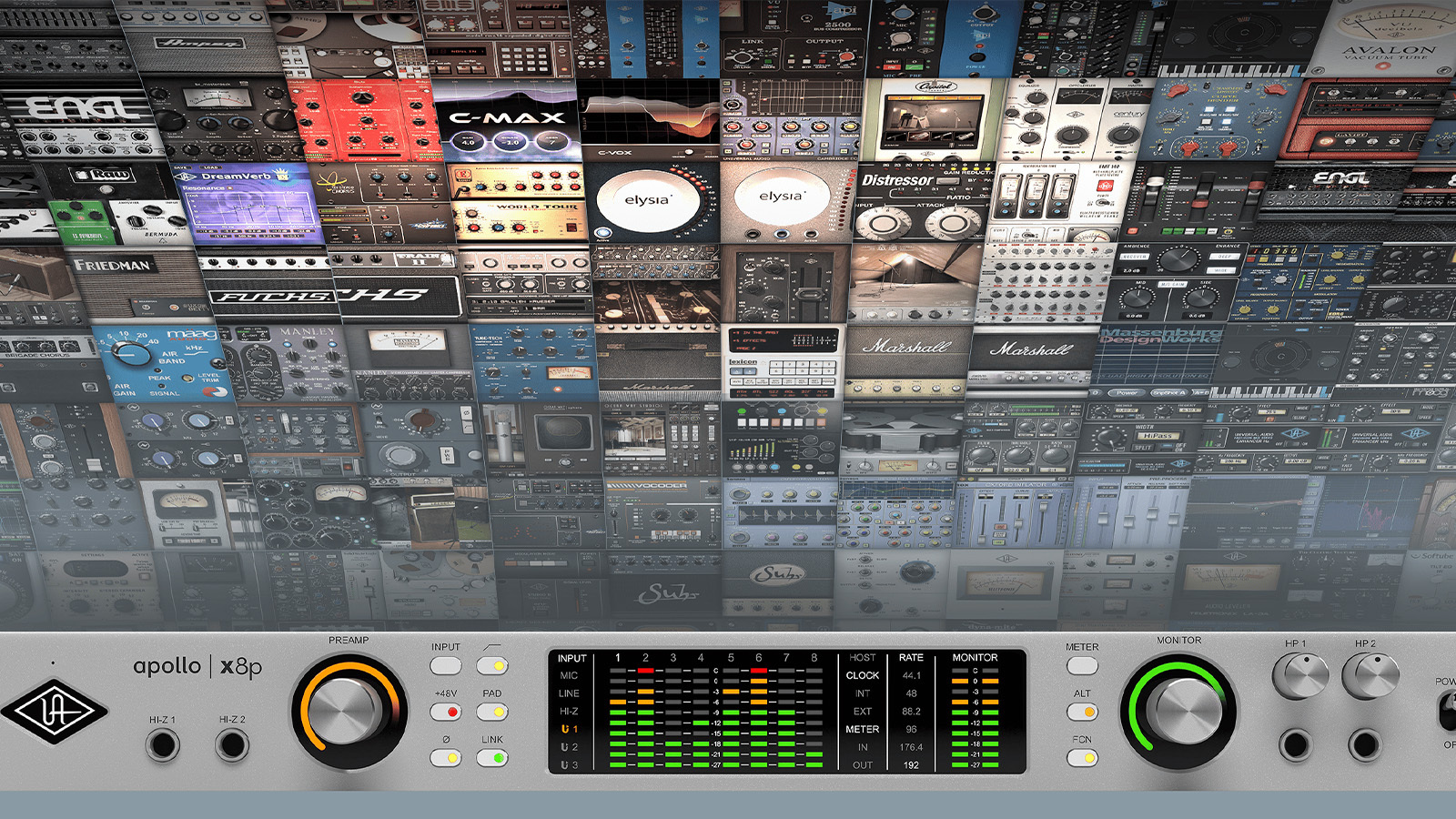This screenshot has width=1456, height=819.
Task: Click the U 3 indicator in display
Action: pyautogui.click(x=569, y=765)
